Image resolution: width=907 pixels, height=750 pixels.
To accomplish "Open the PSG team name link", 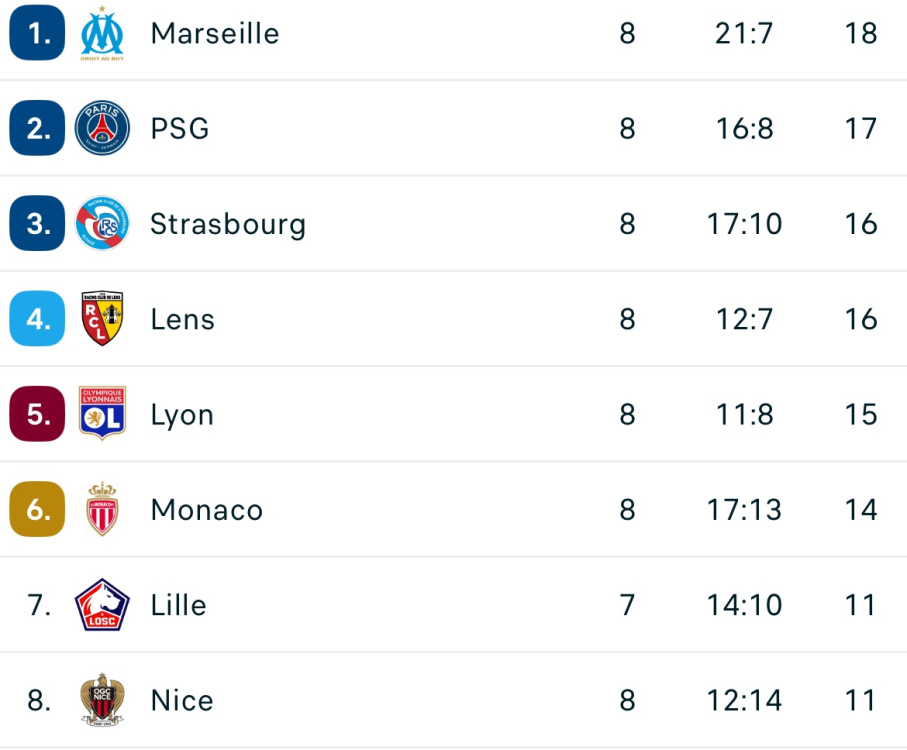I will point(180,129).
